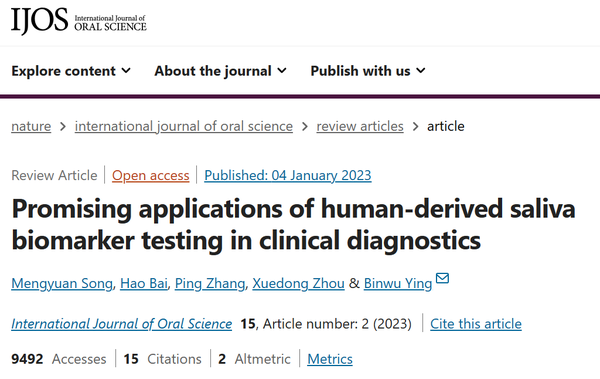Open the About the journal dropdown

[x=221, y=71]
